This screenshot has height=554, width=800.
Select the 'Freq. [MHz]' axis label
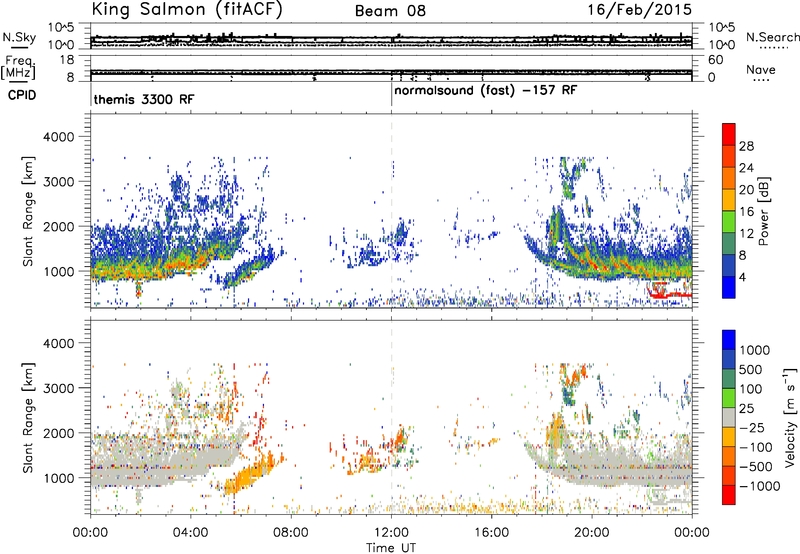(18, 67)
